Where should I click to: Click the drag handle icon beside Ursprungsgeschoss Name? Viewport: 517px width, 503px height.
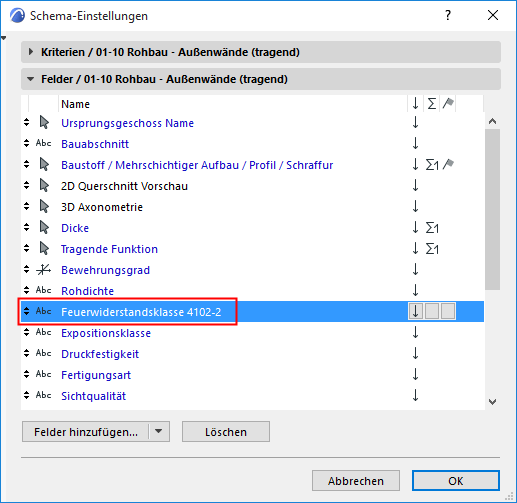coord(27,122)
